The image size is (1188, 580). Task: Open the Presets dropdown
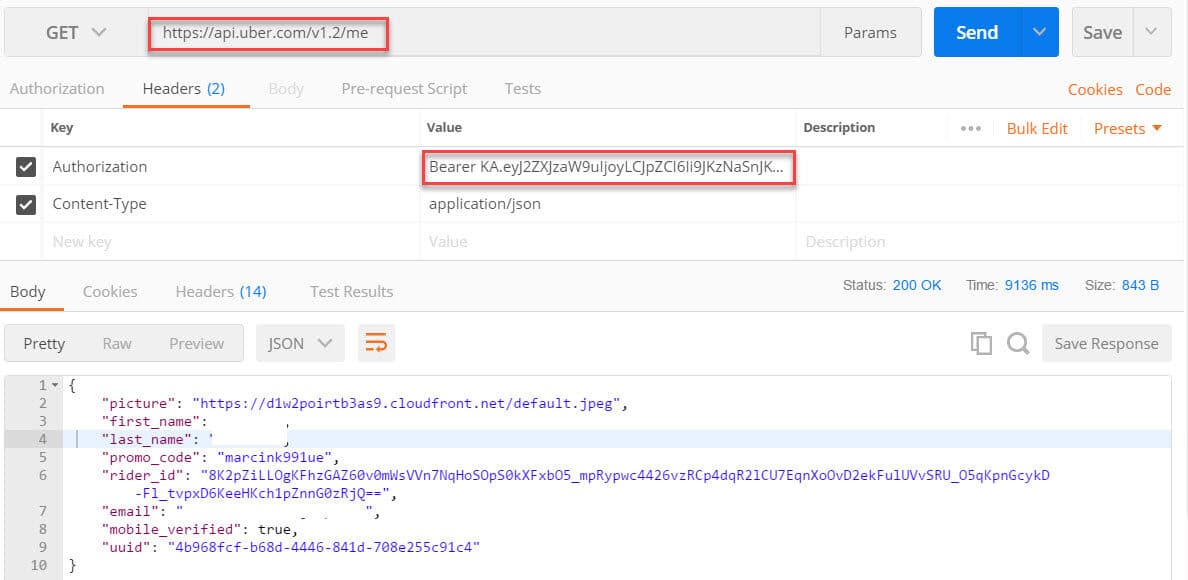[x=1128, y=128]
